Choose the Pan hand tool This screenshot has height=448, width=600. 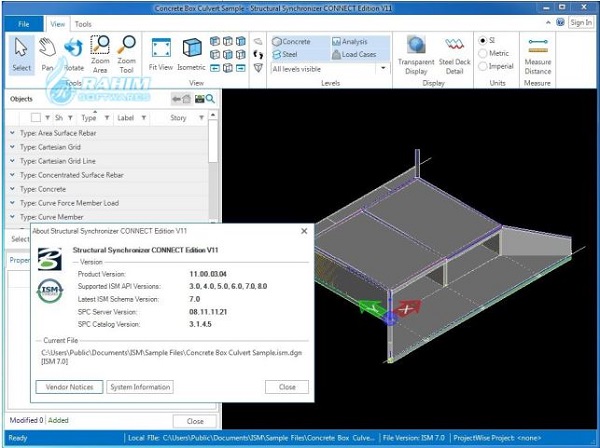[x=47, y=55]
